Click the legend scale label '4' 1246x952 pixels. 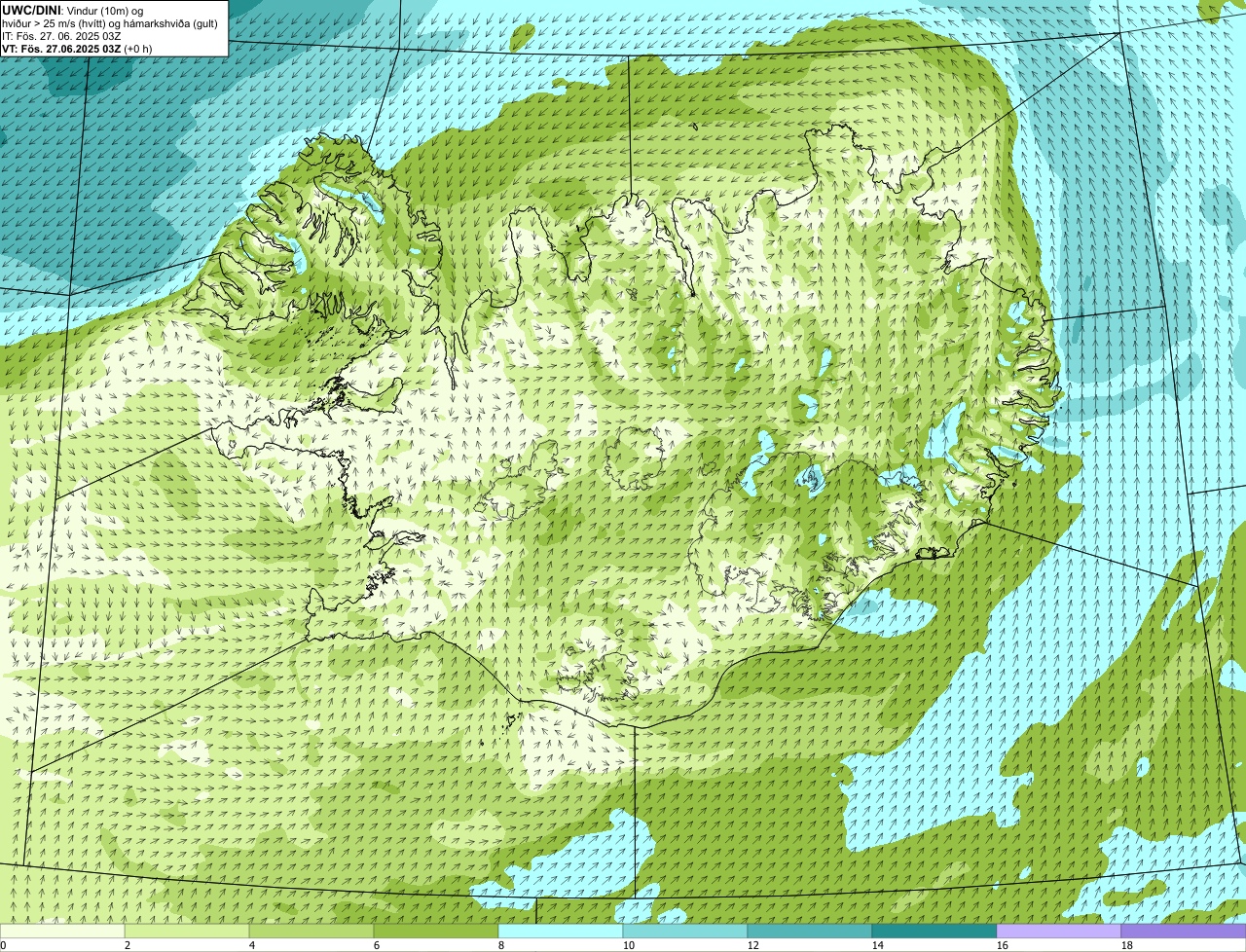click(252, 945)
